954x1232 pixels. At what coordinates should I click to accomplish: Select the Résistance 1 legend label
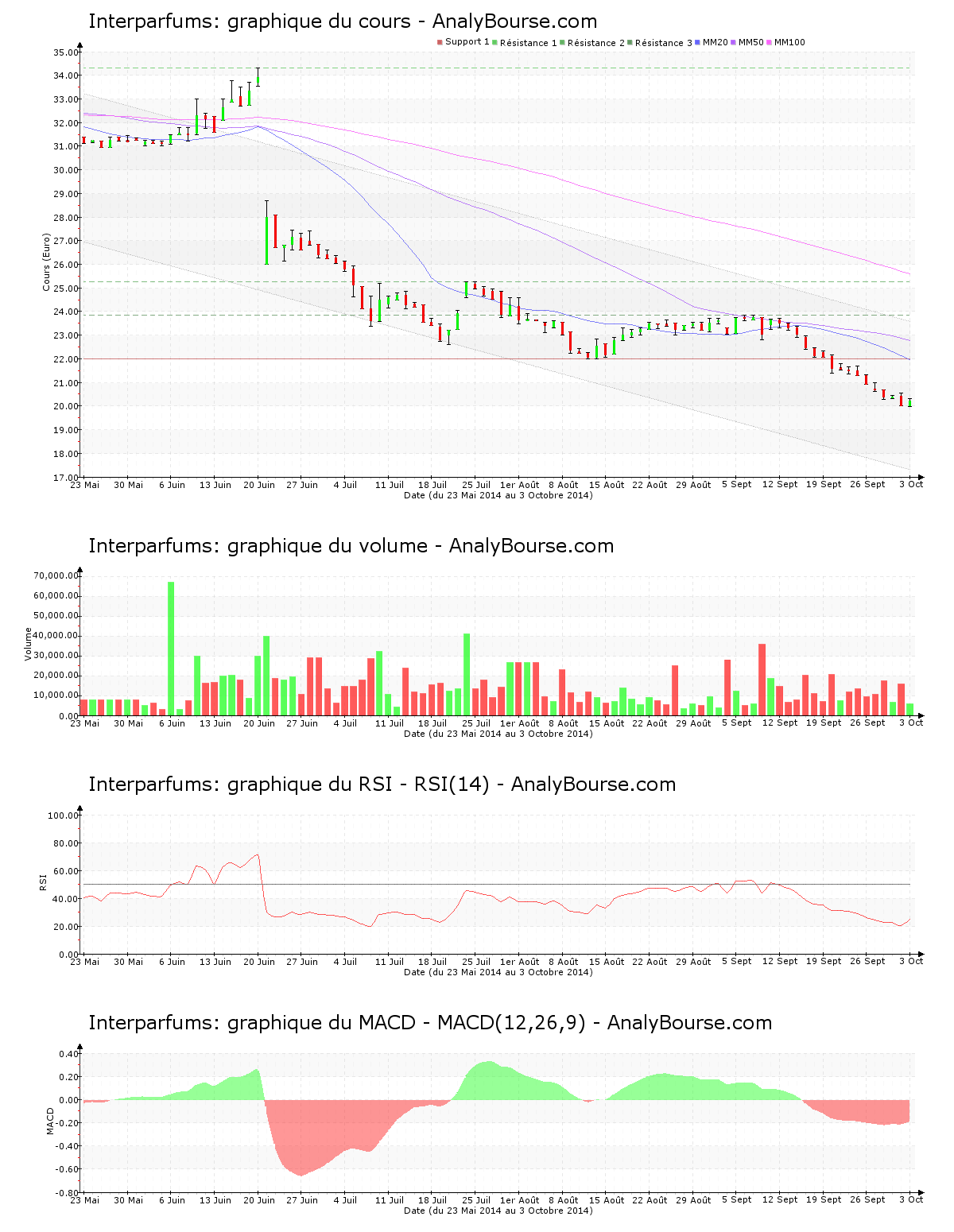point(528,43)
